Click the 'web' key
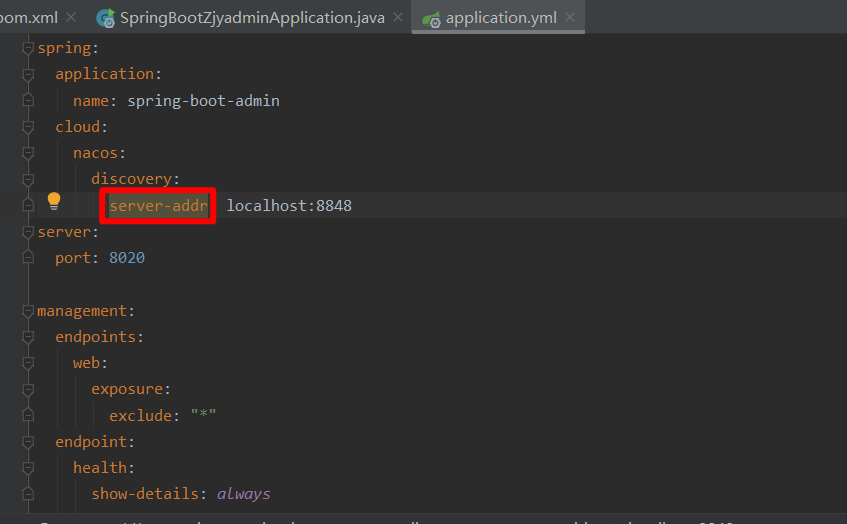 86,363
